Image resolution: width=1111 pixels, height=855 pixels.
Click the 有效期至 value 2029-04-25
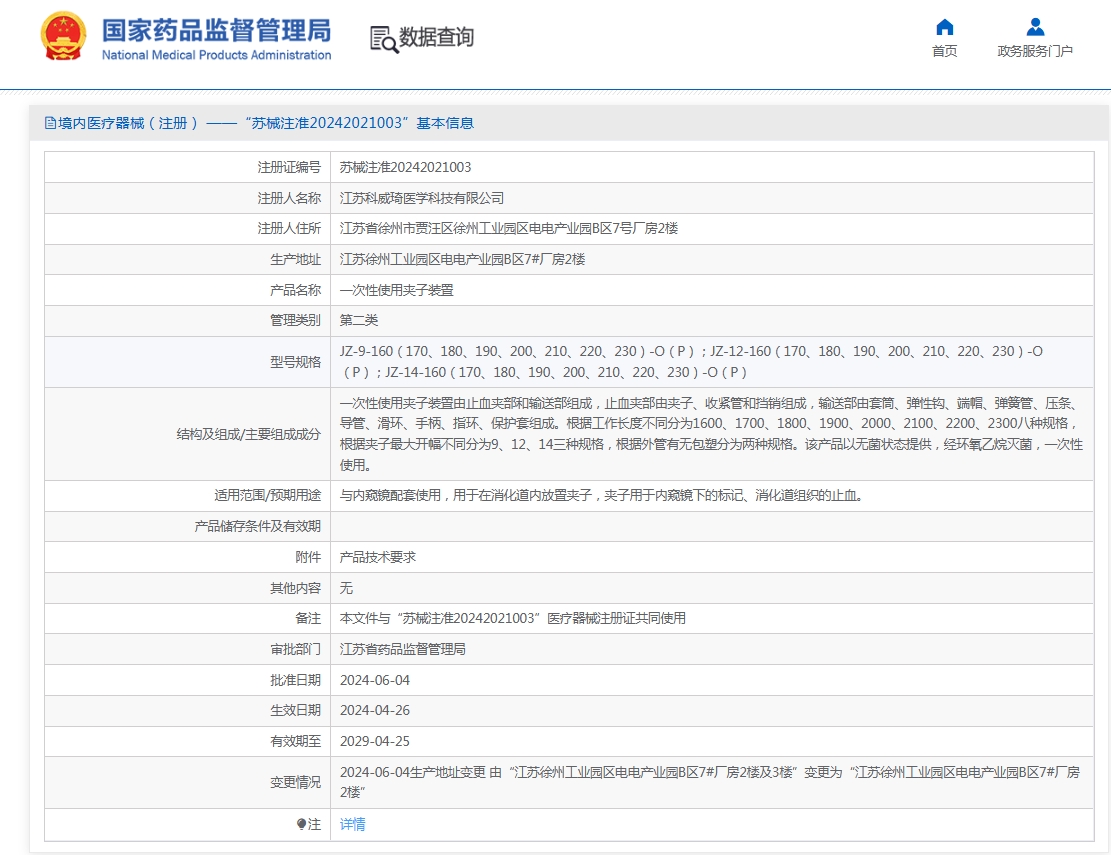(375, 742)
